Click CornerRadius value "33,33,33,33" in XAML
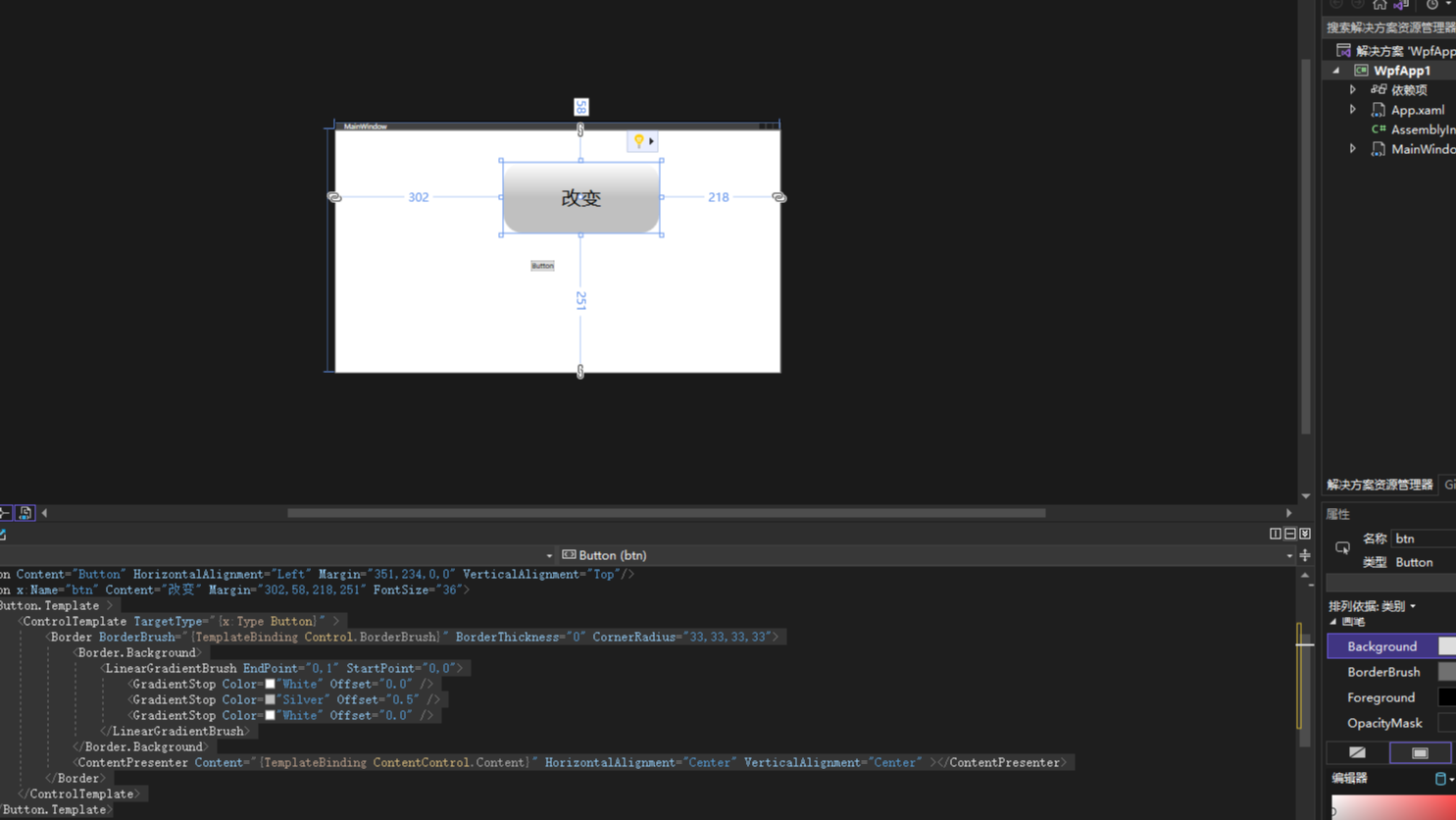Screen dimensions: 1456x820 point(725,638)
